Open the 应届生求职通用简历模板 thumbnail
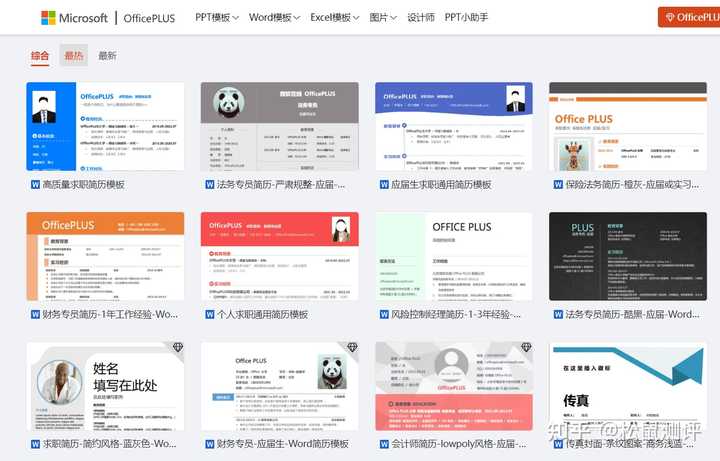The height and width of the screenshot is (461, 720). click(x=454, y=126)
